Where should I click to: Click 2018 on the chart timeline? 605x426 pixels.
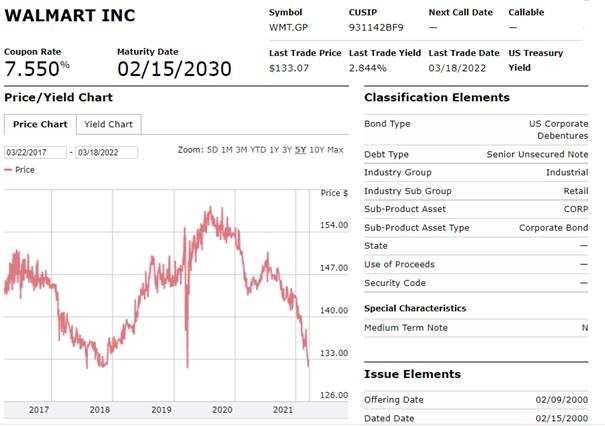tap(100, 410)
